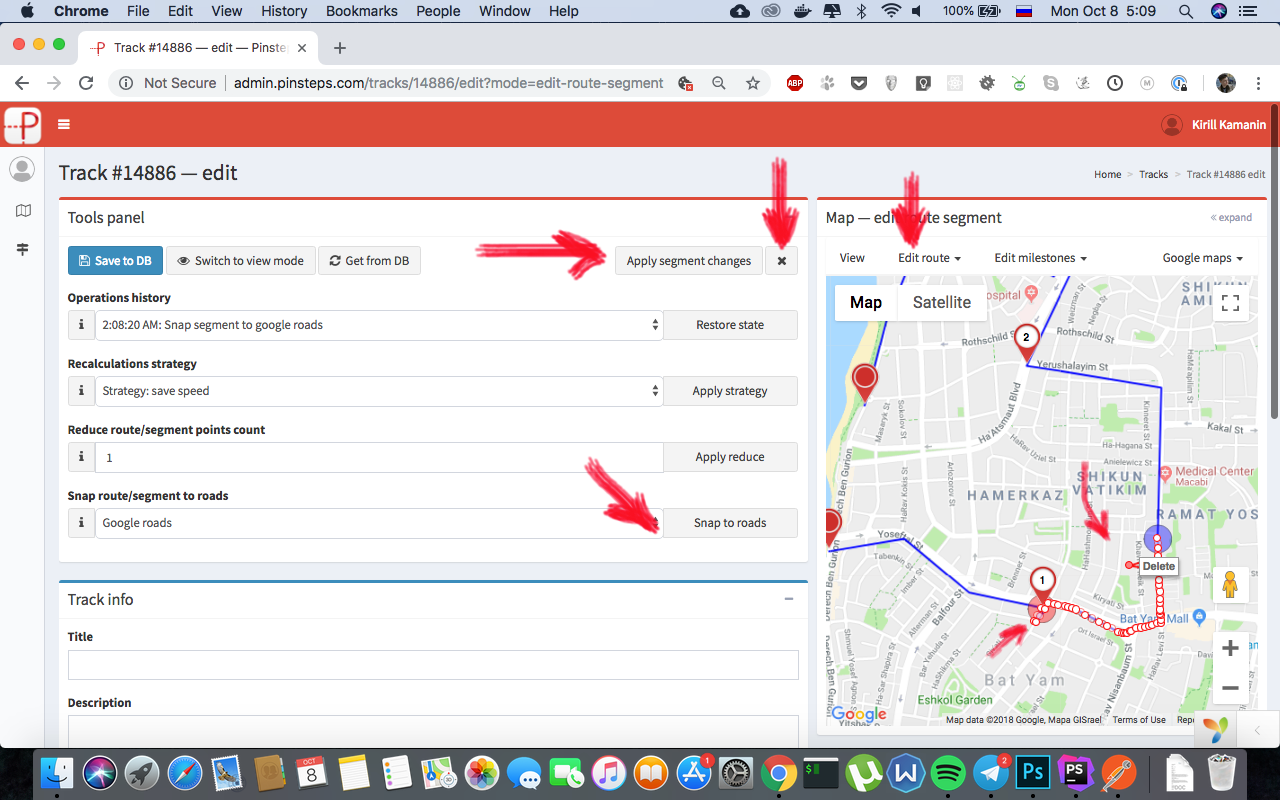
Task: Open the Google maps provider dropdown
Action: tap(1202, 258)
